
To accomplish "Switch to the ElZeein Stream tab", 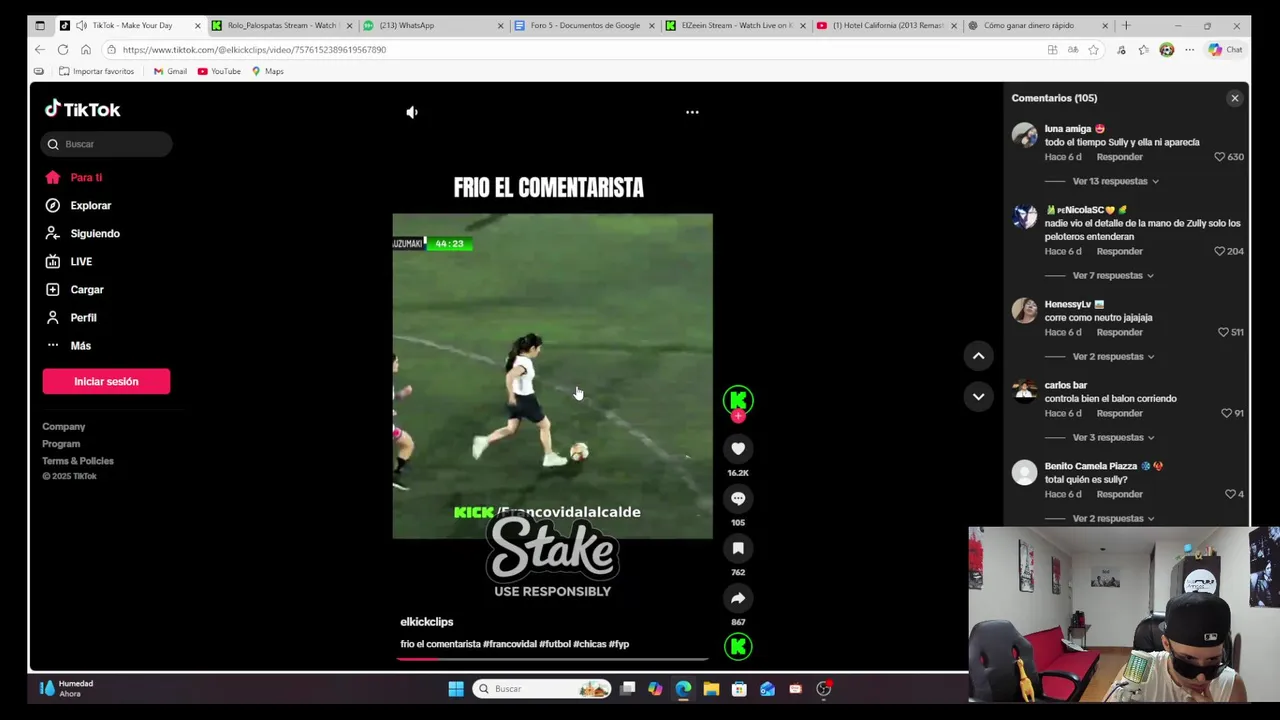I will pos(734,25).
